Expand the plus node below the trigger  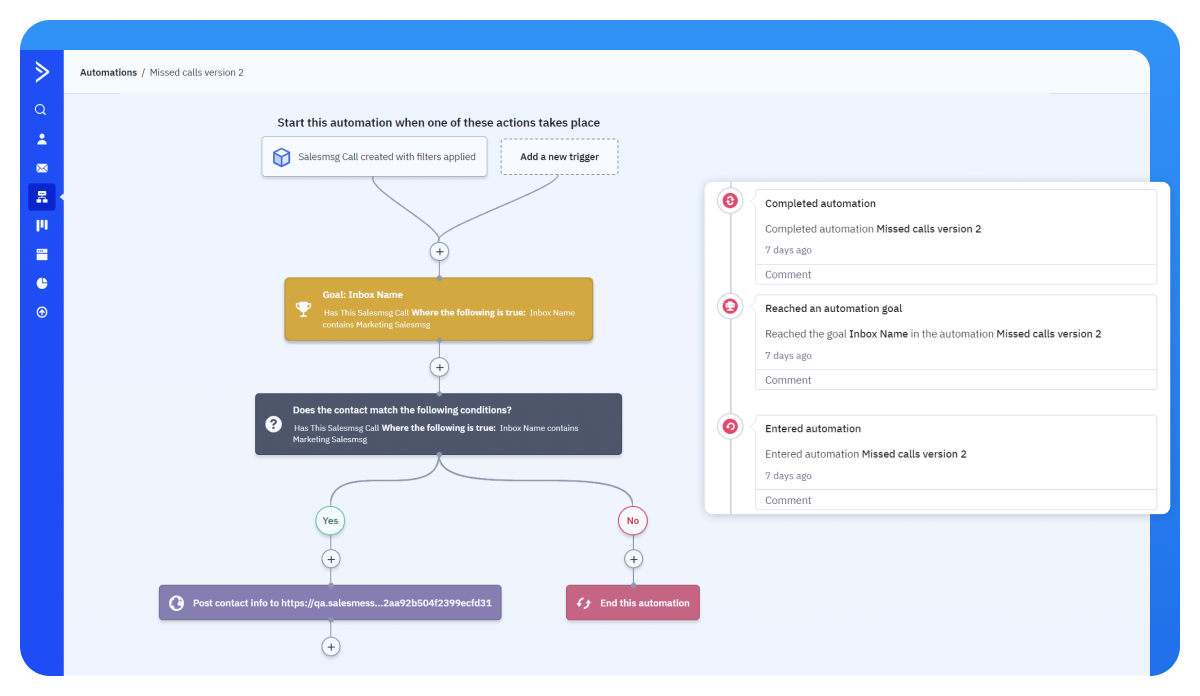439,251
